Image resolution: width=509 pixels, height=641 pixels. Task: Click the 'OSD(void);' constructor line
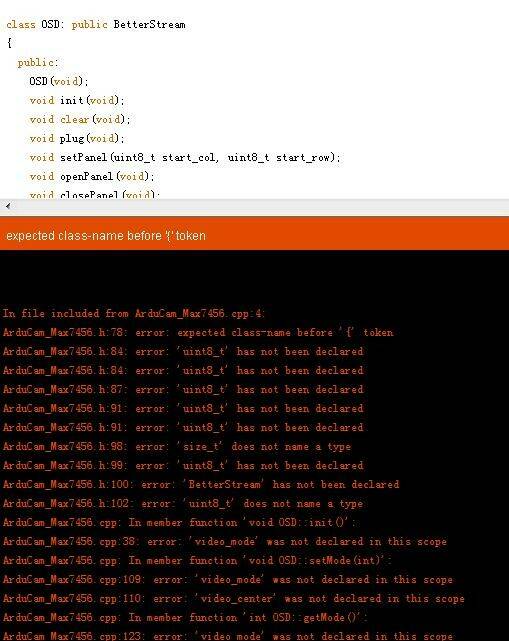tap(58, 81)
